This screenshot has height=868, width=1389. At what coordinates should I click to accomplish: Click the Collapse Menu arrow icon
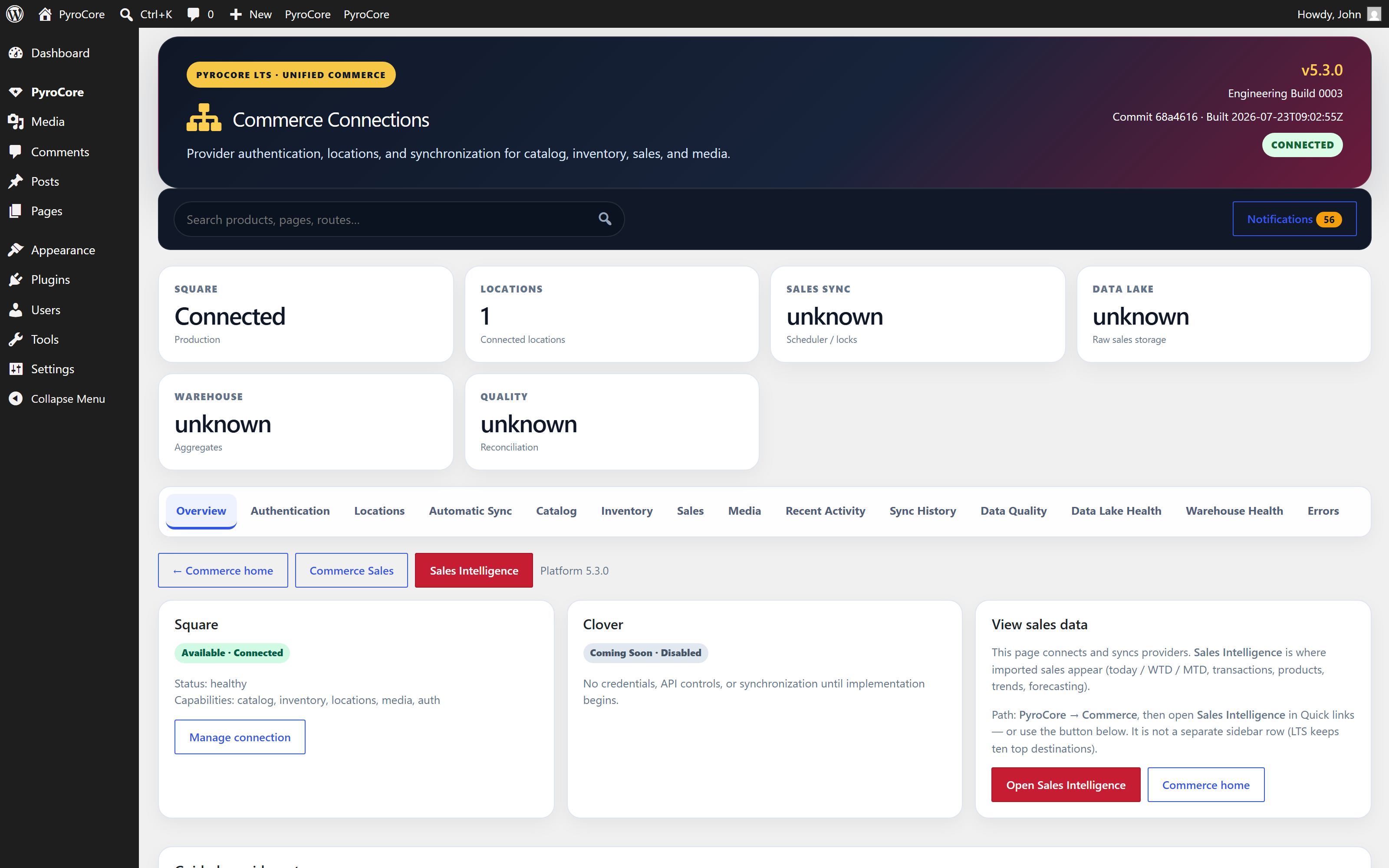coord(16,398)
